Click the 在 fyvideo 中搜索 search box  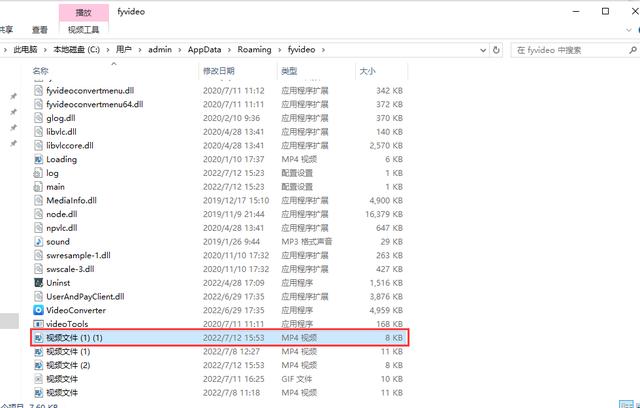coord(569,50)
